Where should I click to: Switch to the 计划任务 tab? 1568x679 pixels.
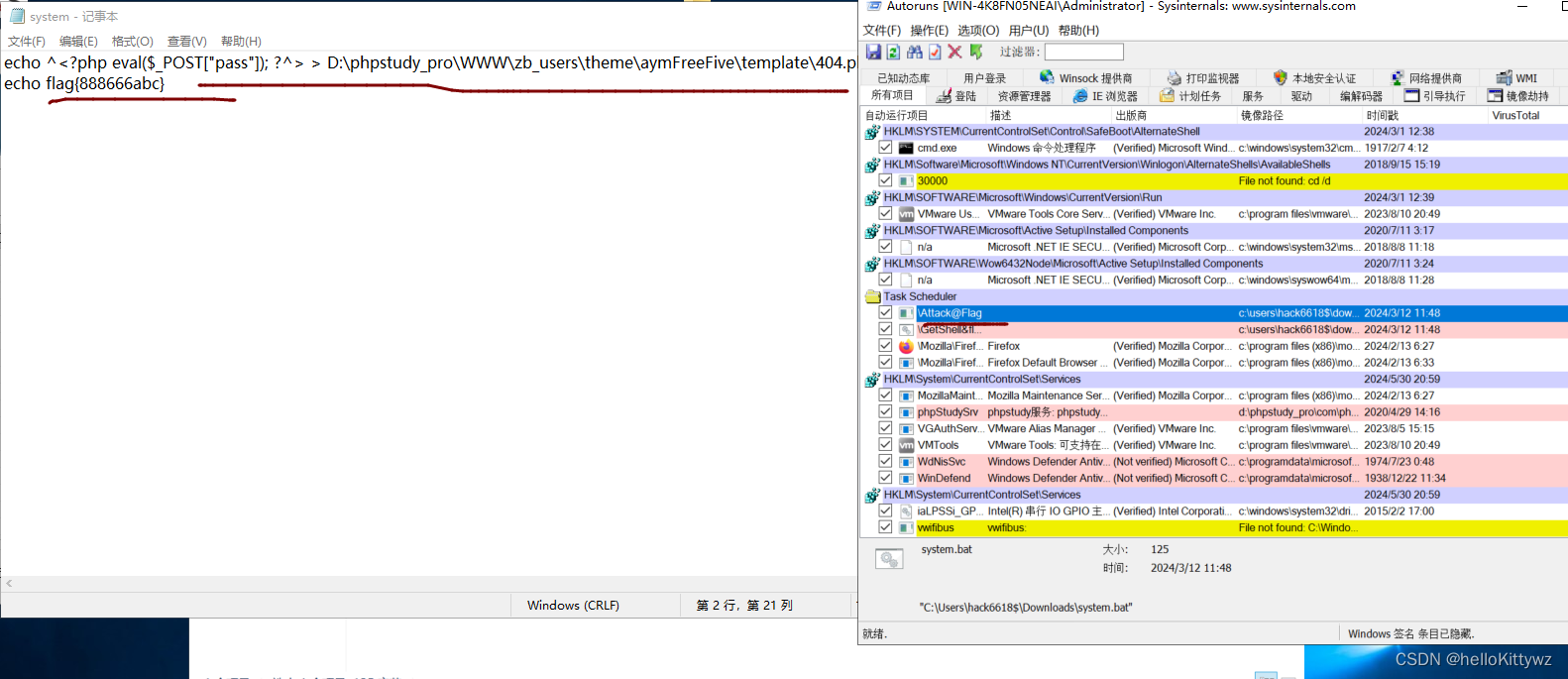(x=1192, y=96)
